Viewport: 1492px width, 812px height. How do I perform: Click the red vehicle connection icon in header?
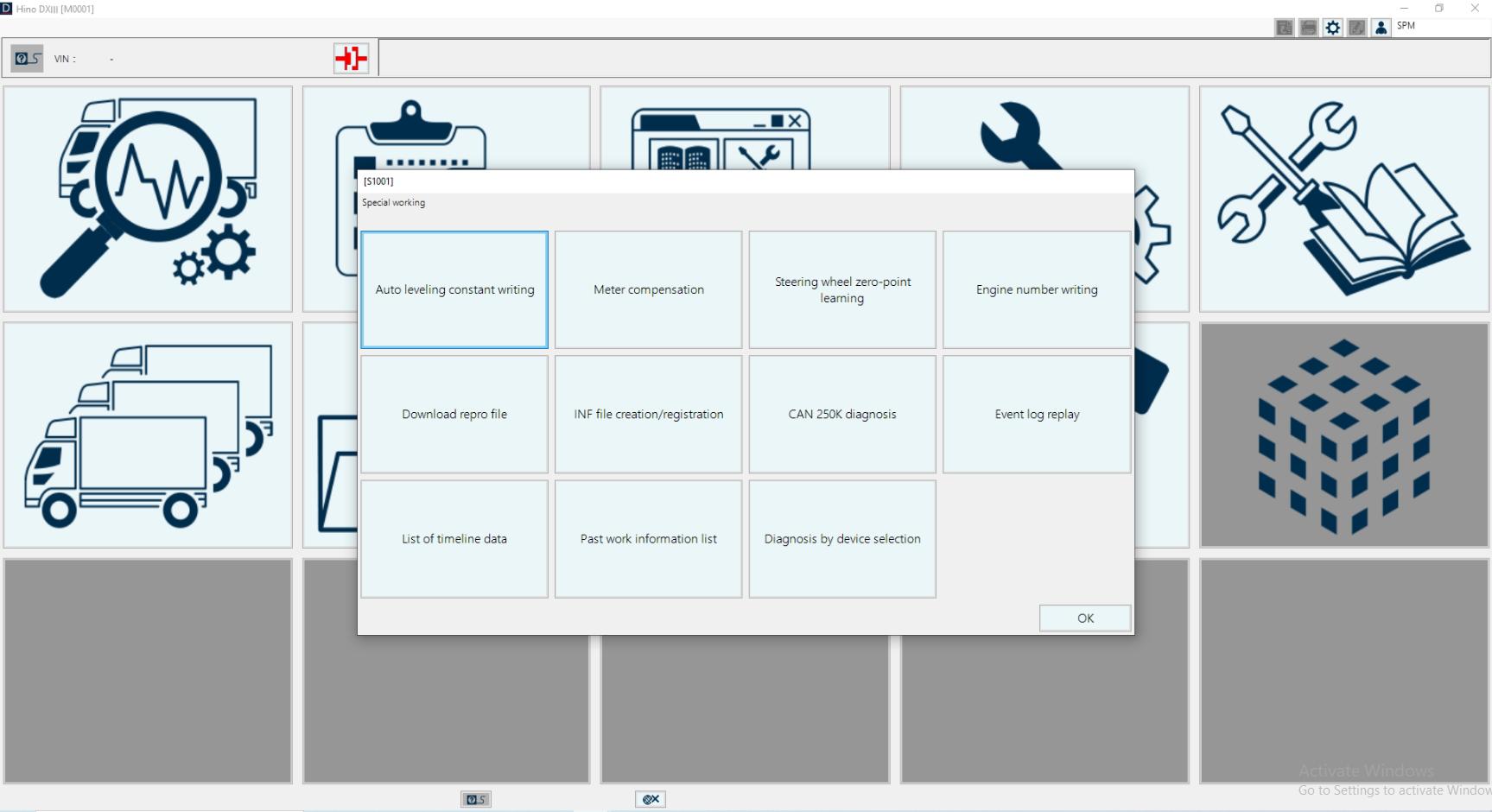click(350, 58)
